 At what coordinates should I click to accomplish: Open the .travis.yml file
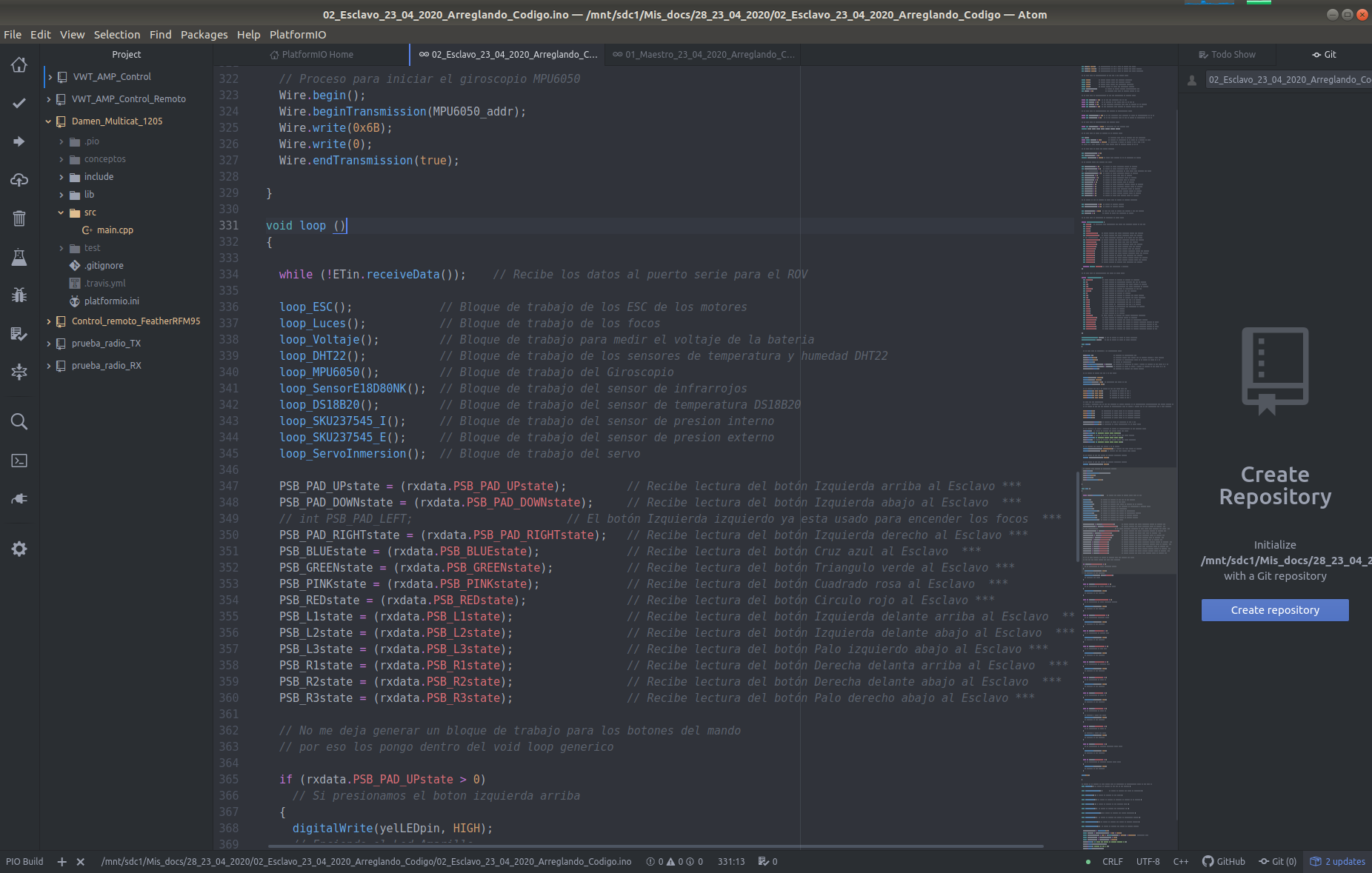pos(104,284)
